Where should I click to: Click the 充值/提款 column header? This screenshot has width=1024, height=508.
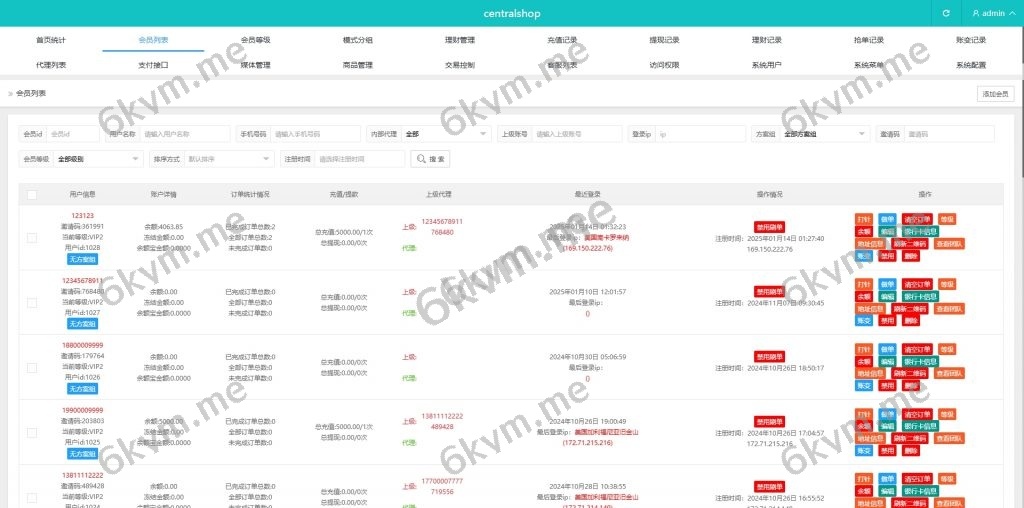pos(344,195)
